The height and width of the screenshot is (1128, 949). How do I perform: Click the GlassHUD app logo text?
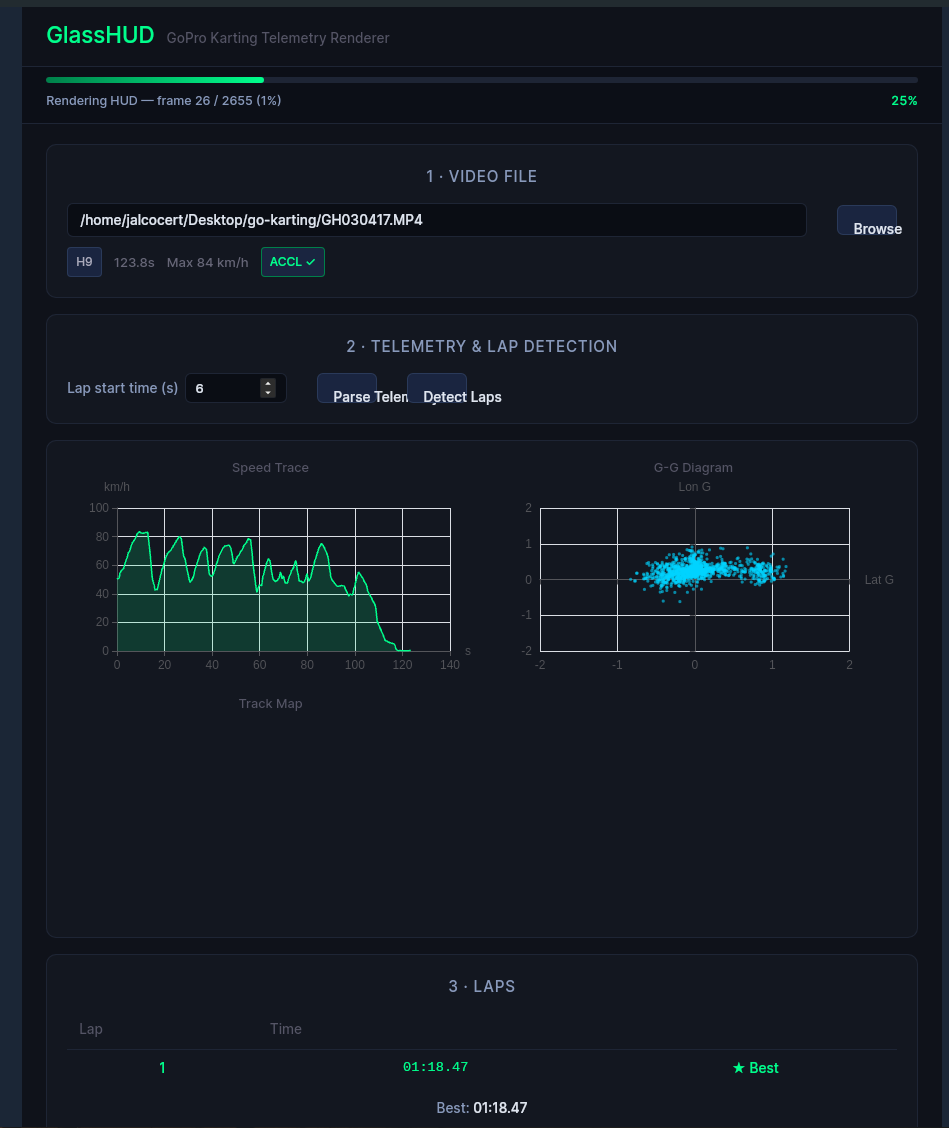click(100, 34)
